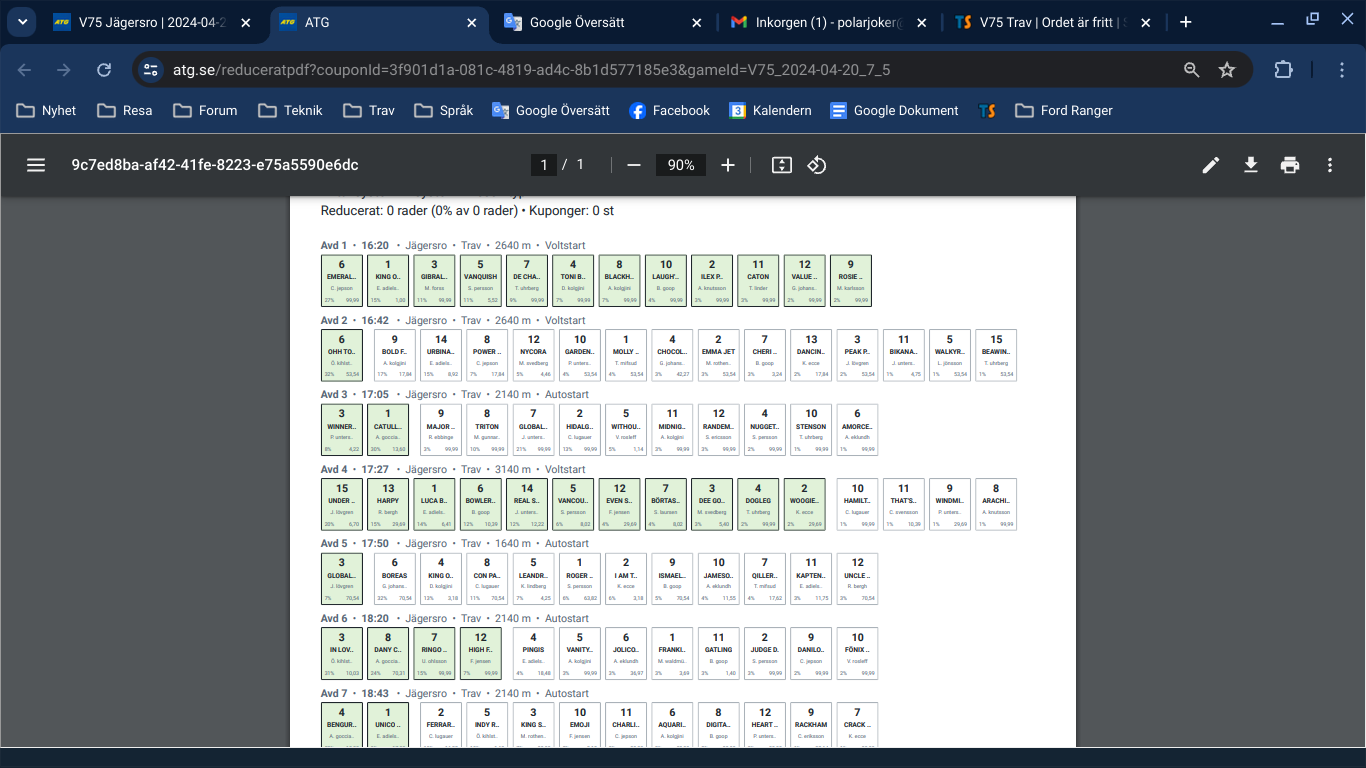Print the PDF document
This screenshot has height=768, width=1366.
1290,165
